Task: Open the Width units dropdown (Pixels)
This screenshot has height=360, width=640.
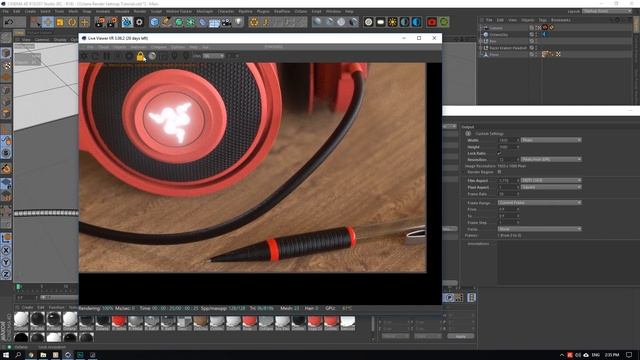Action: 551,140
